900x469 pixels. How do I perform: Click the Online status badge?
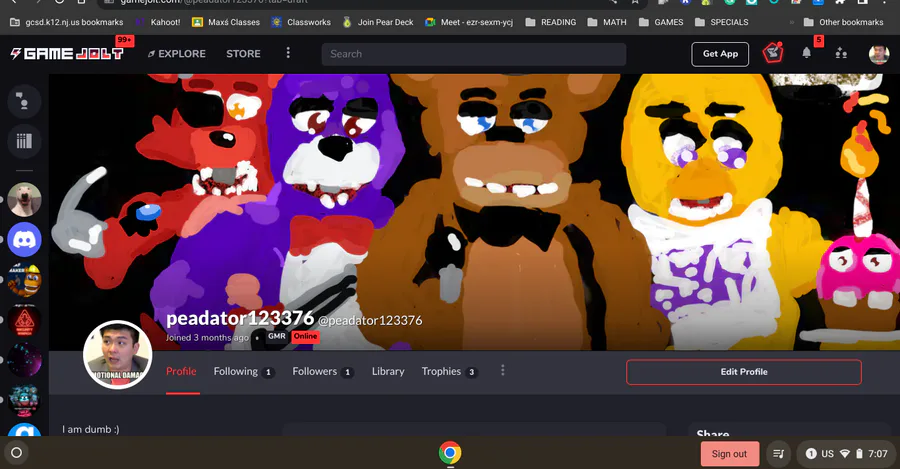(305, 336)
